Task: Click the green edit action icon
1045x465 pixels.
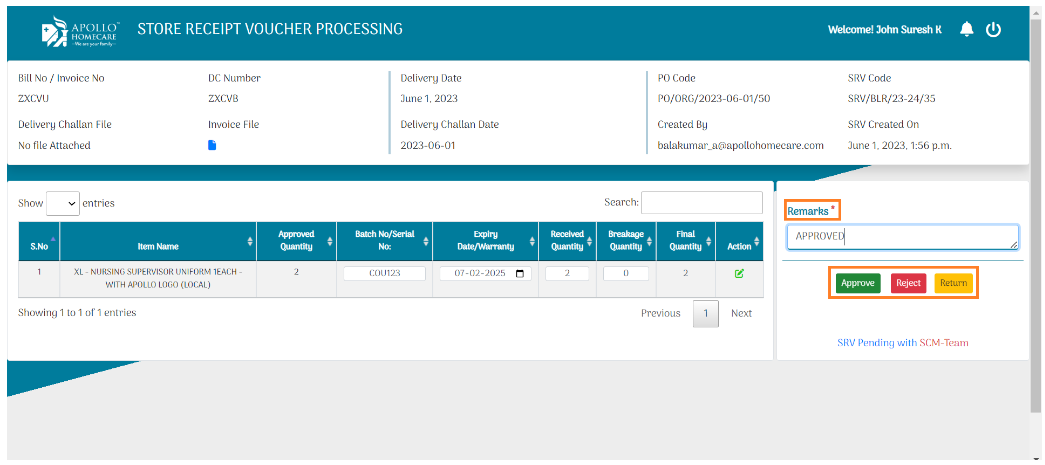Action: [x=739, y=273]
